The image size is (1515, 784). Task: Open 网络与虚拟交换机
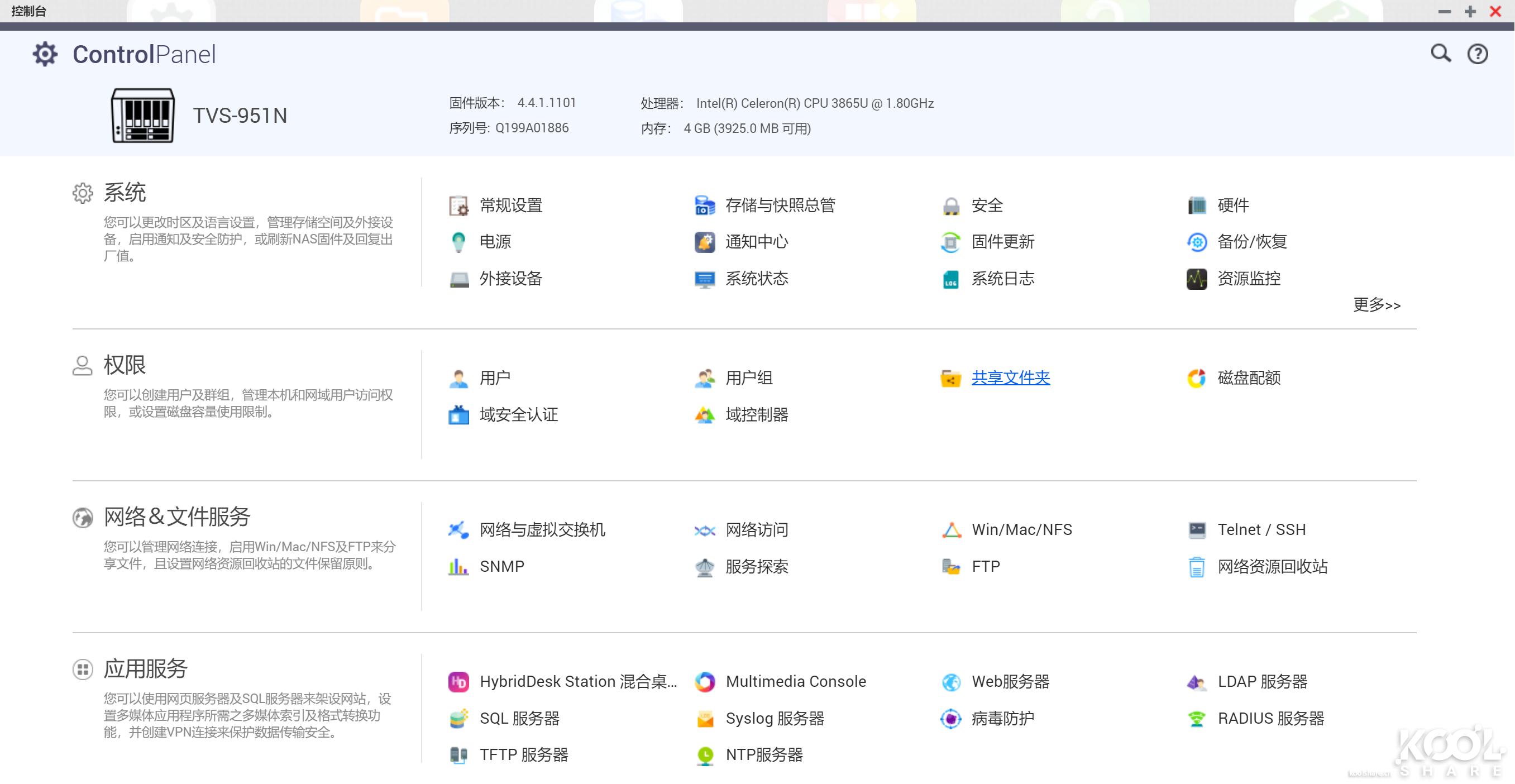(543, 529)
